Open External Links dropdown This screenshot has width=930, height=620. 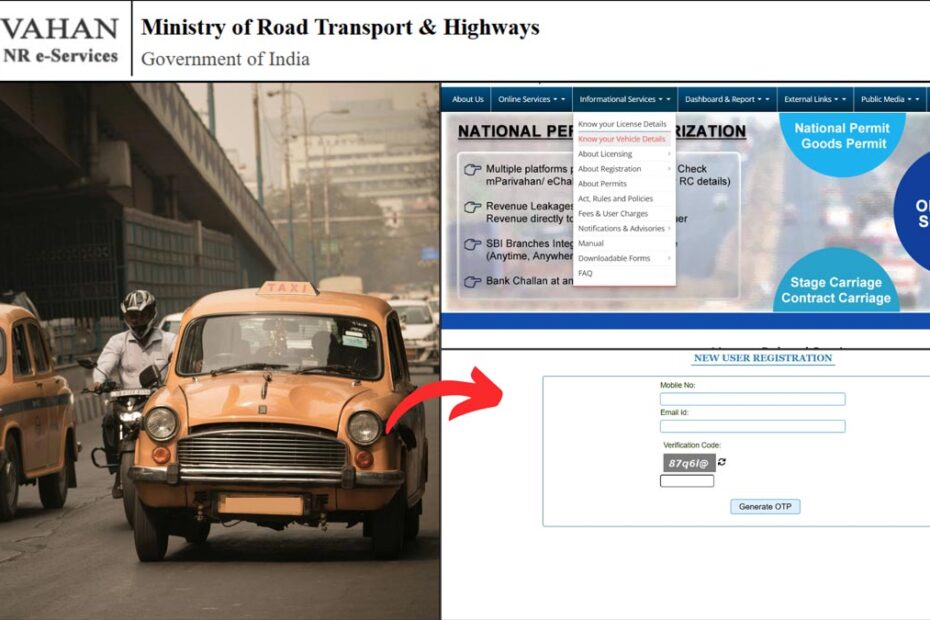815,100
